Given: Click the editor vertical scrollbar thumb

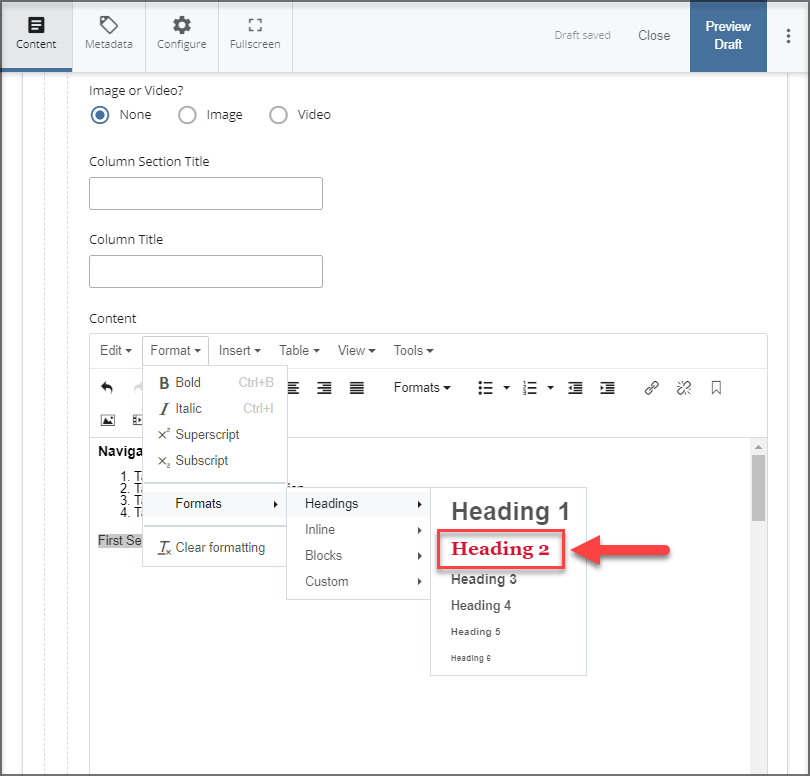Looking at the screenshot, I should pos(758,488).
